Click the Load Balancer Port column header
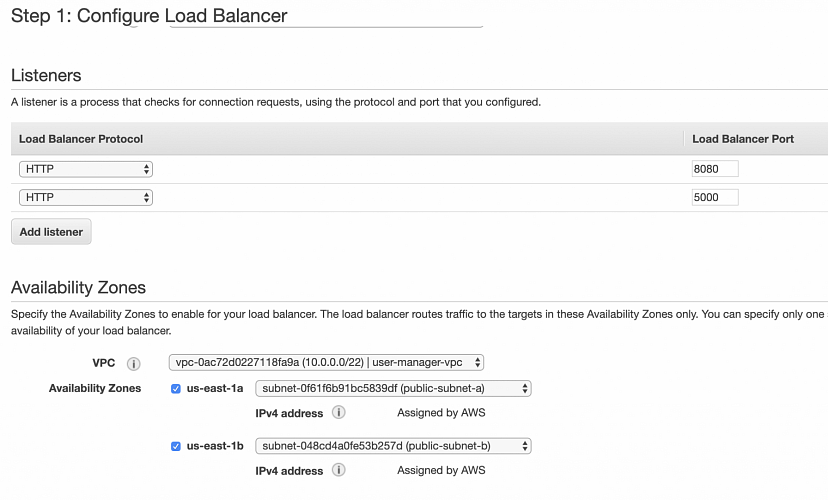This screenshot has height=500, width=828. tap(742, 139)
